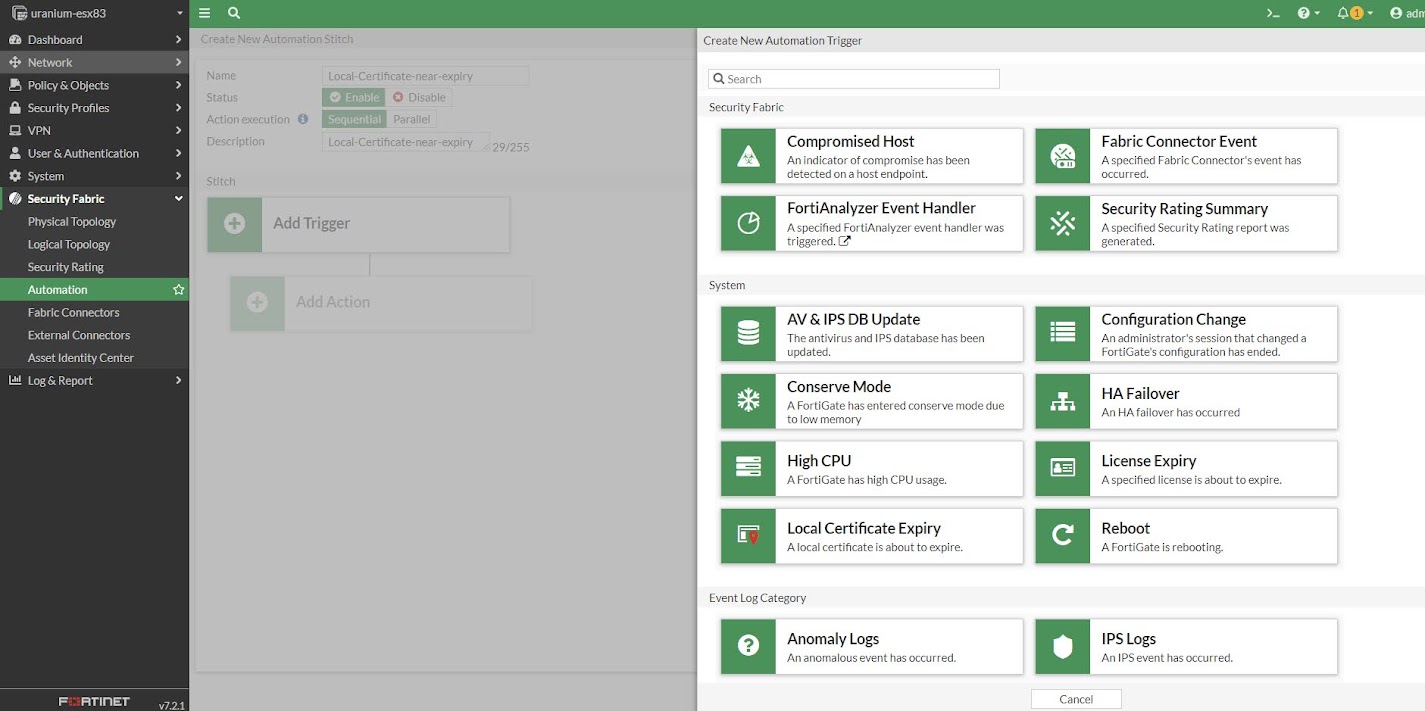Expand the Policy & Objects menu
1425x711 pixels.
94,85
